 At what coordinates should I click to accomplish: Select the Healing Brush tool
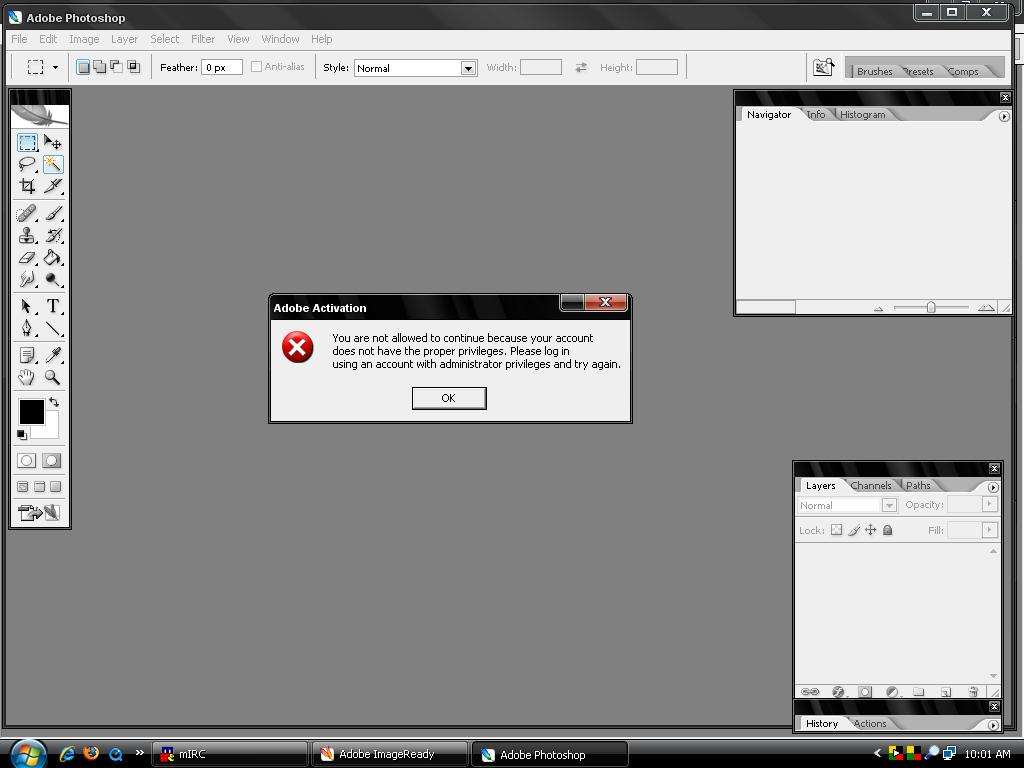click(x=27, y=213)
